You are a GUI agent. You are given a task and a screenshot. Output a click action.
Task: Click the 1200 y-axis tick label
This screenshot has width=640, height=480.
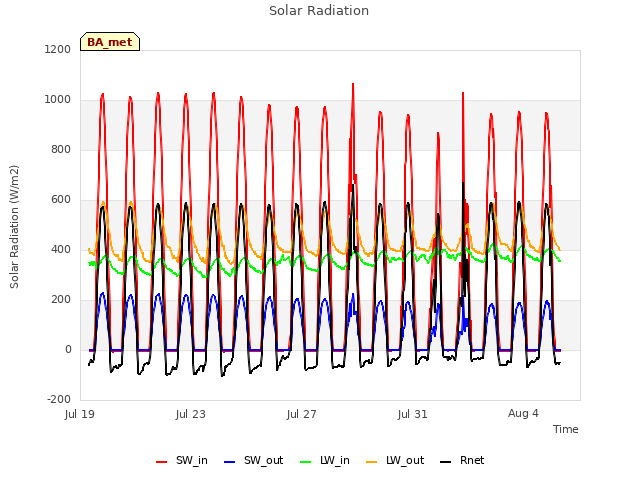[58, 49]
